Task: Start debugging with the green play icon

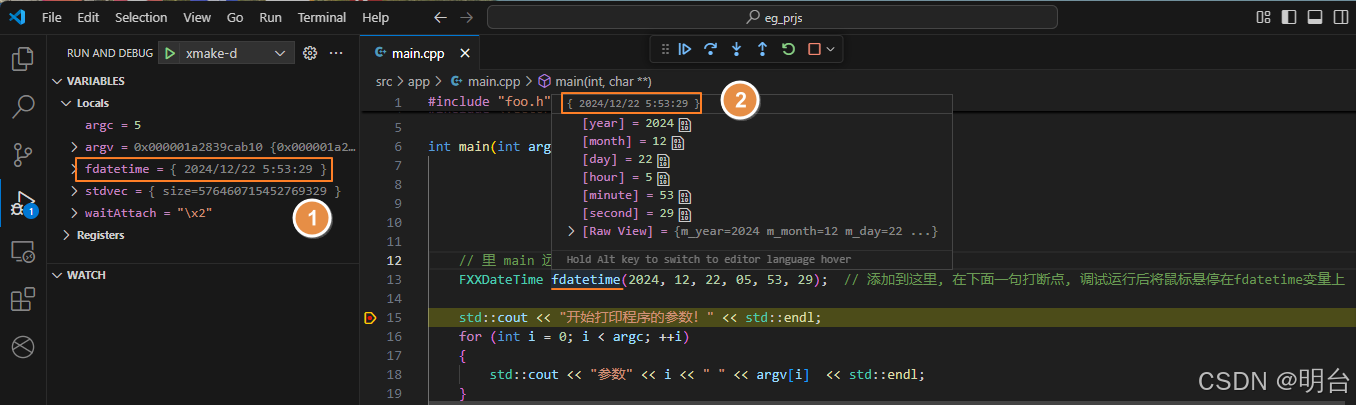Action: (x=171, y=53)
